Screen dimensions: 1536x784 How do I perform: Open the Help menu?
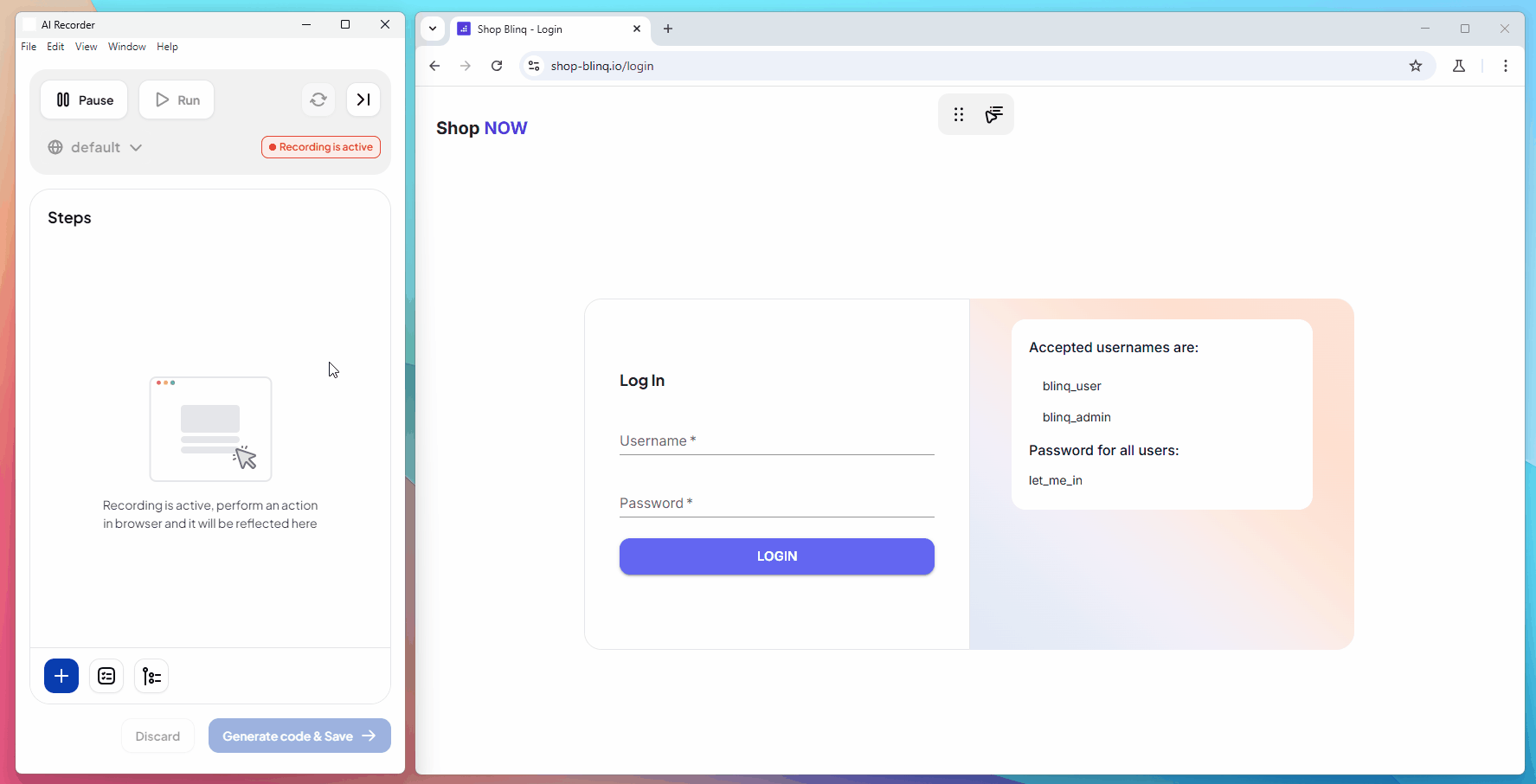[167, 47]
